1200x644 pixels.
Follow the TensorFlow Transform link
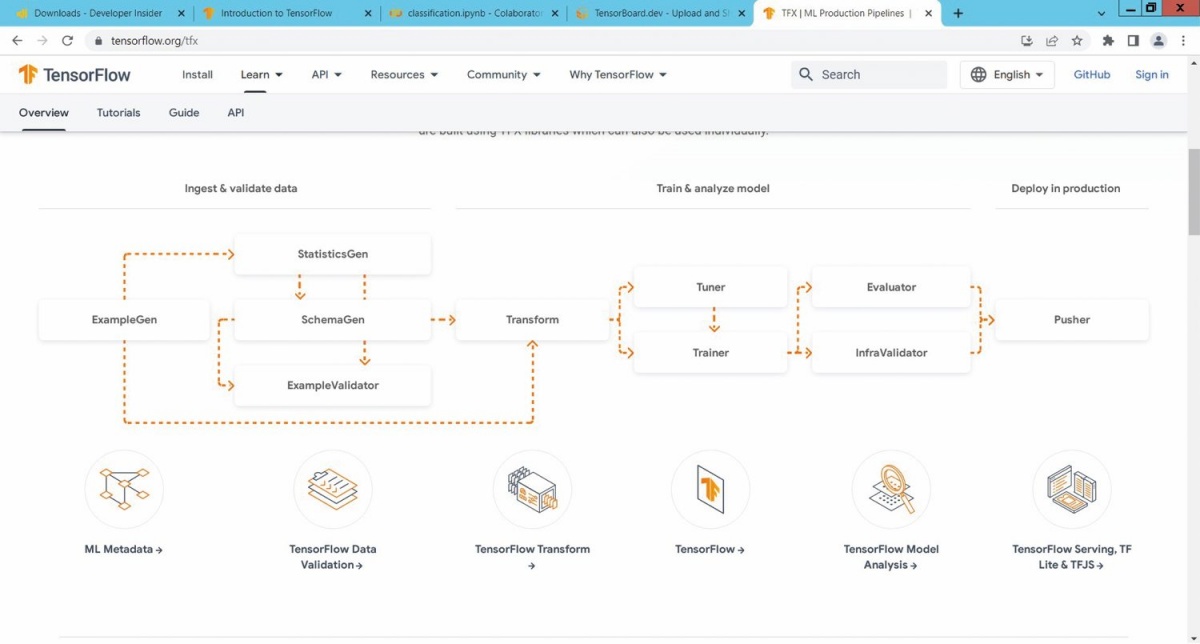(x=532, y=557)
